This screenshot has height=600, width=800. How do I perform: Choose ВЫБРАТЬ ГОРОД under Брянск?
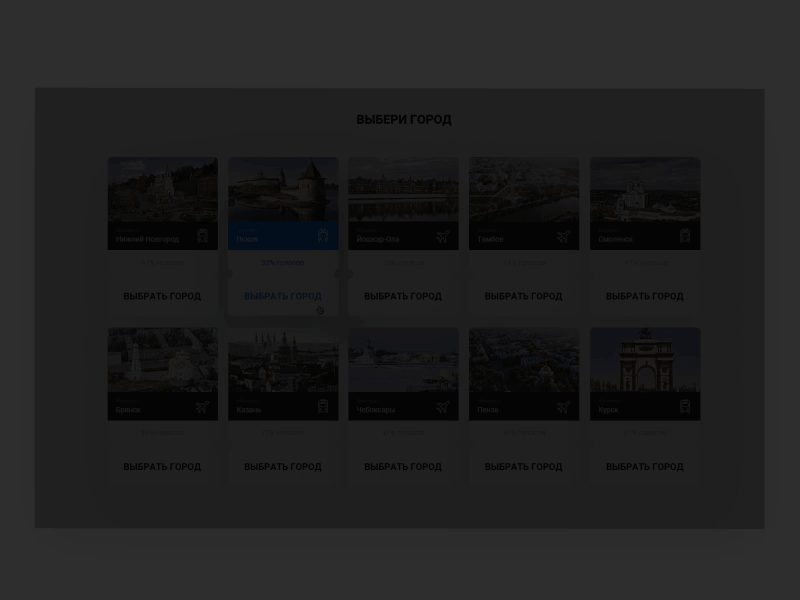(162, 467)
